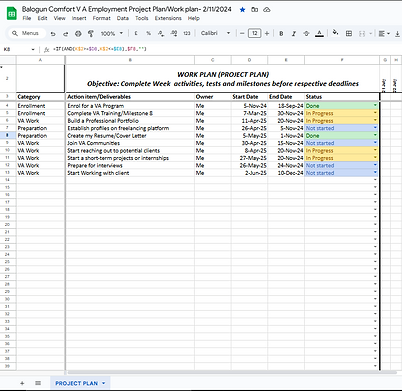Select cell "Join VA Communities"

coord(130,143)
